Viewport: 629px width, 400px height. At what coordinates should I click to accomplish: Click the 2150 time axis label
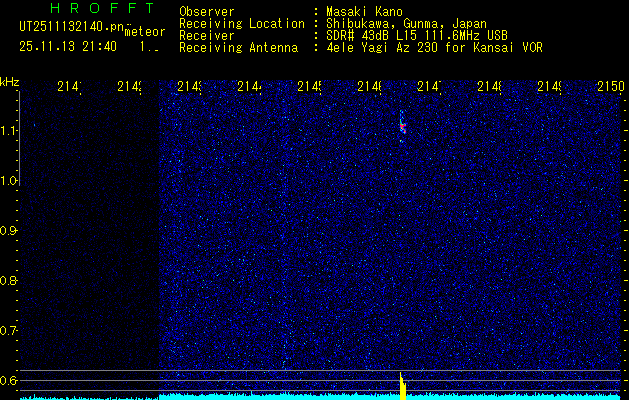click(610, 87)
